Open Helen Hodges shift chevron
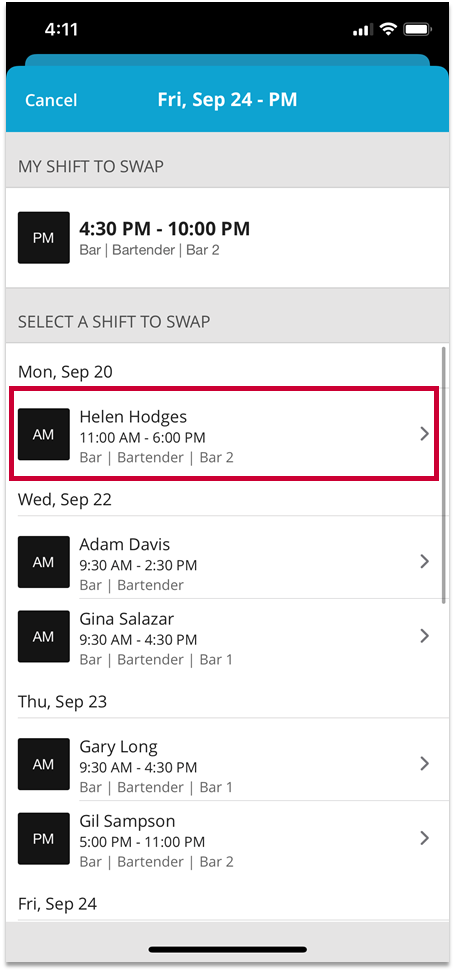 425,434
